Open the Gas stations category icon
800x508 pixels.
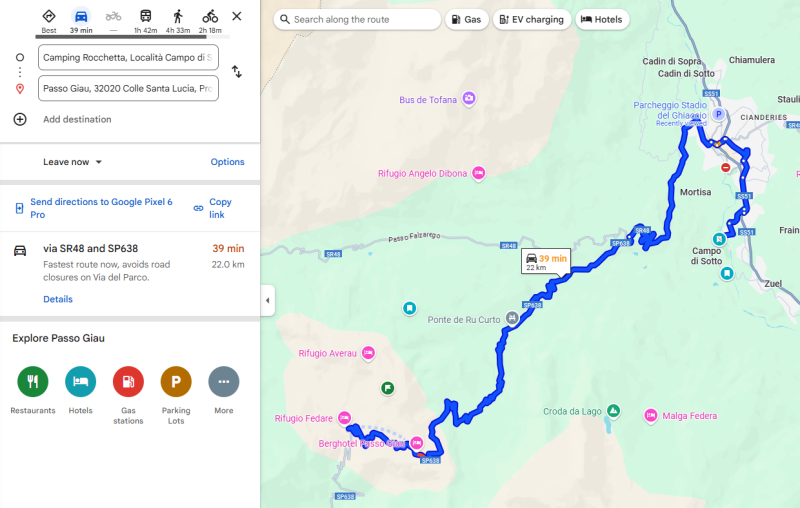point(128,381)
